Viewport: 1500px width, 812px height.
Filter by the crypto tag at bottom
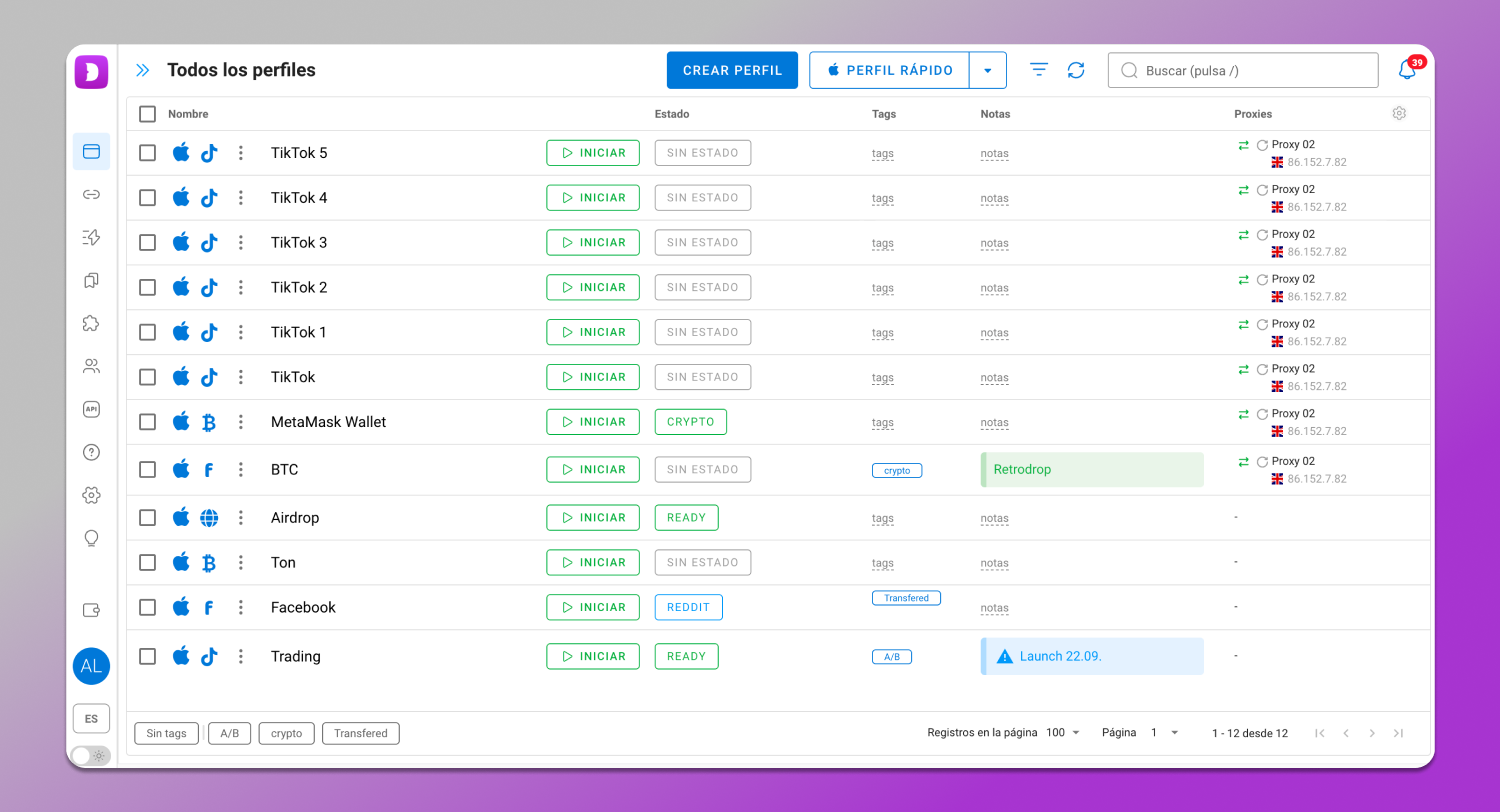click(286, 734)
